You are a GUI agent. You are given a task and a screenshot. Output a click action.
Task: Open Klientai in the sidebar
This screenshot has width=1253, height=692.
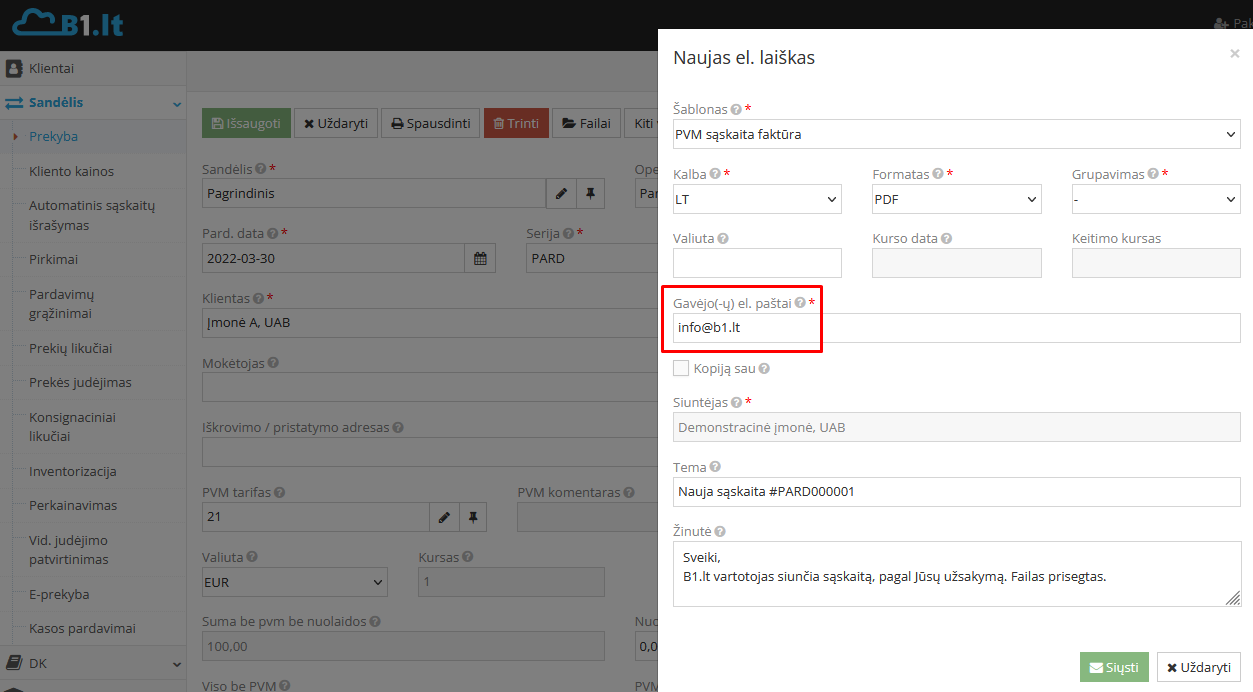[51, 69]
